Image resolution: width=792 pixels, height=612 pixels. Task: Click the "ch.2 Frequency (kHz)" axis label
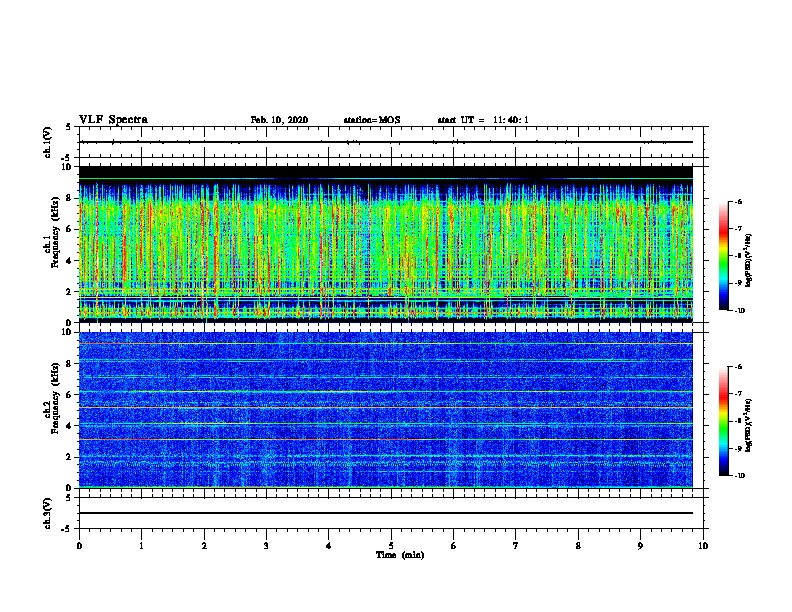[52, 398]
